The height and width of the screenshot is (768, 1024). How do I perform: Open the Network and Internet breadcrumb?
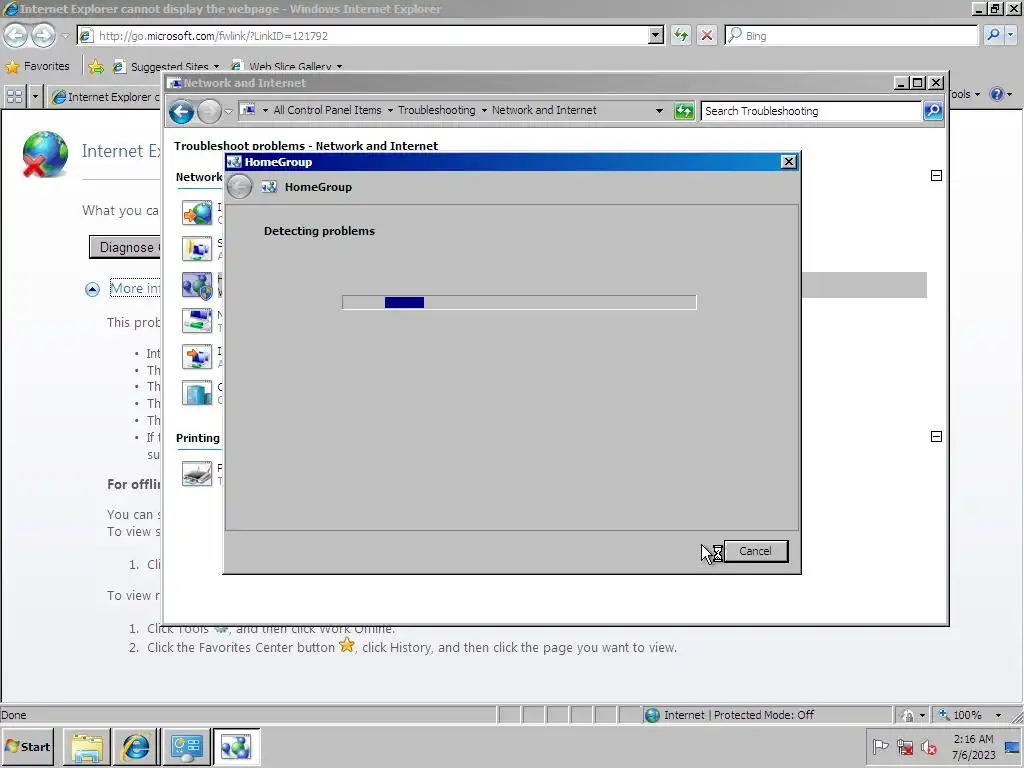544,110
